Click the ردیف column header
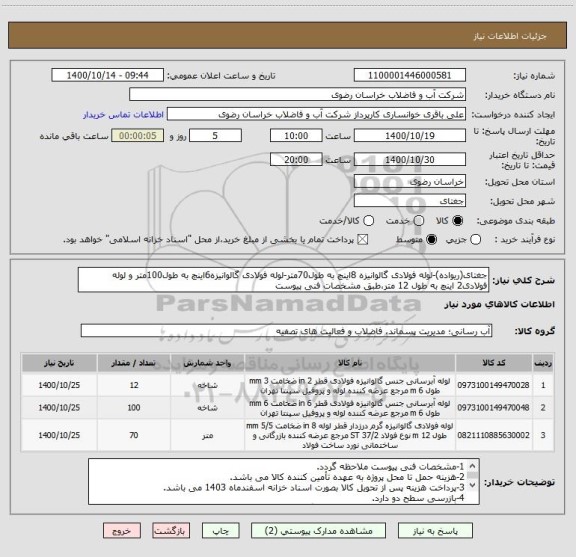 click(x=543, y=363)
